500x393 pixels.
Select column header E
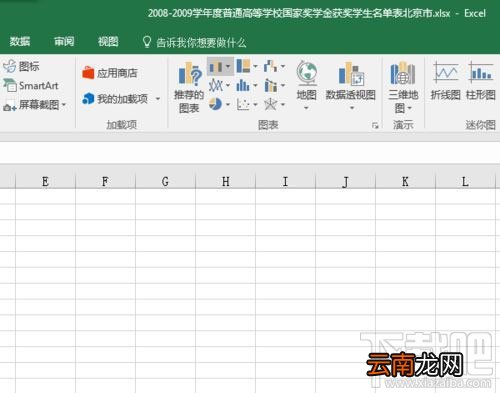45,182
